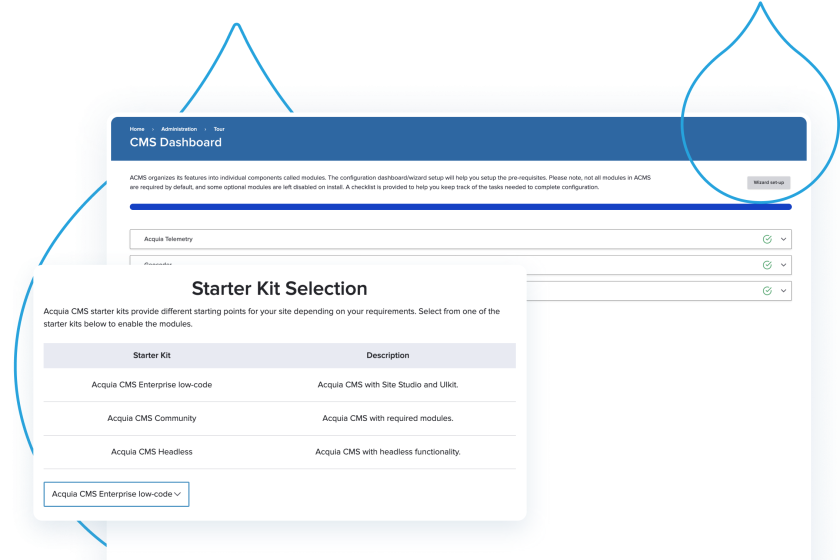
Task: Click the third row's green check icon
Action: [767, 291]
